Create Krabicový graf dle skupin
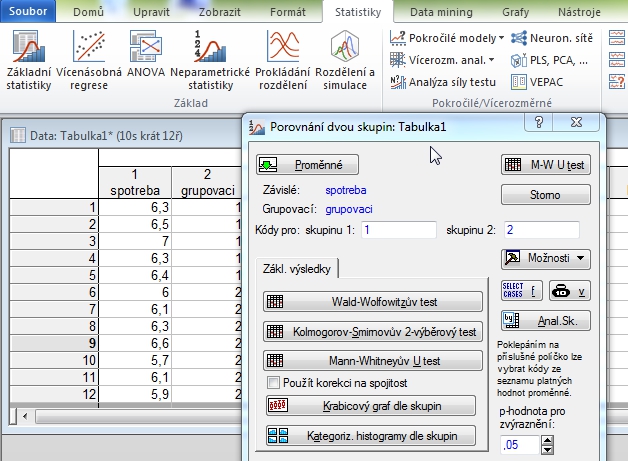 pos(371,406)
